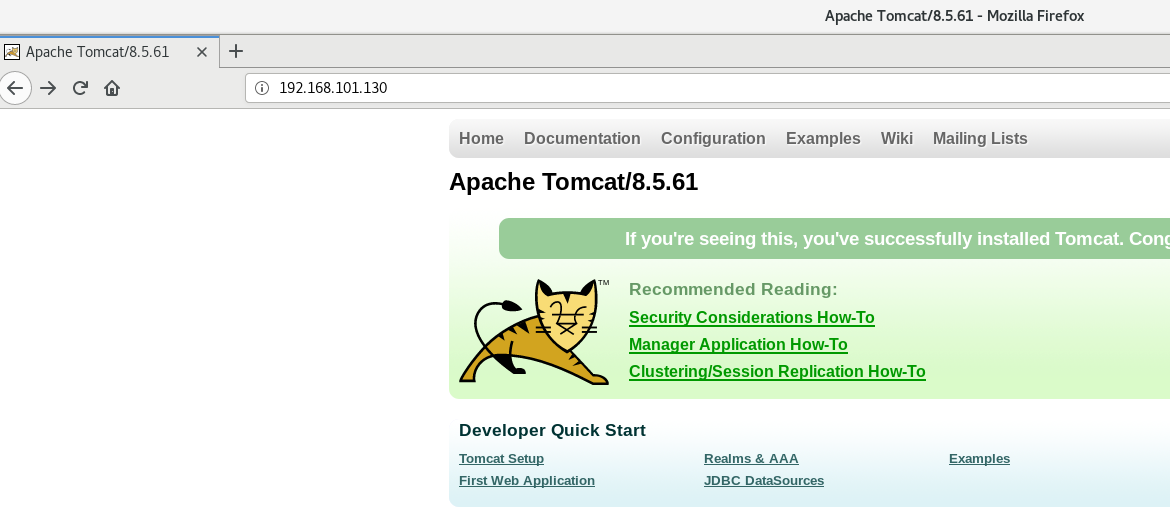
Task: Close the Apache Tomcat/8.5.61 tab
Action: (x=202, y=52)
